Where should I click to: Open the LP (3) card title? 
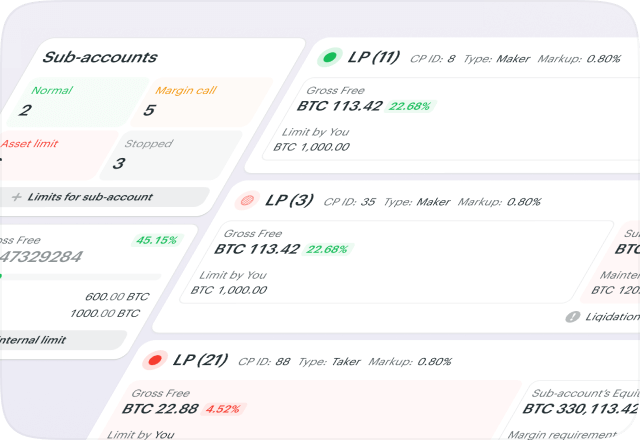tap(290, 201)
